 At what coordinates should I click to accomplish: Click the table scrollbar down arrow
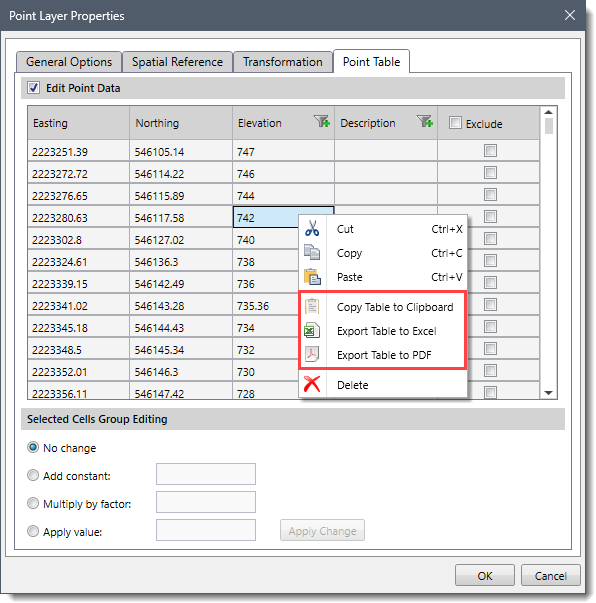click(549, 393)
